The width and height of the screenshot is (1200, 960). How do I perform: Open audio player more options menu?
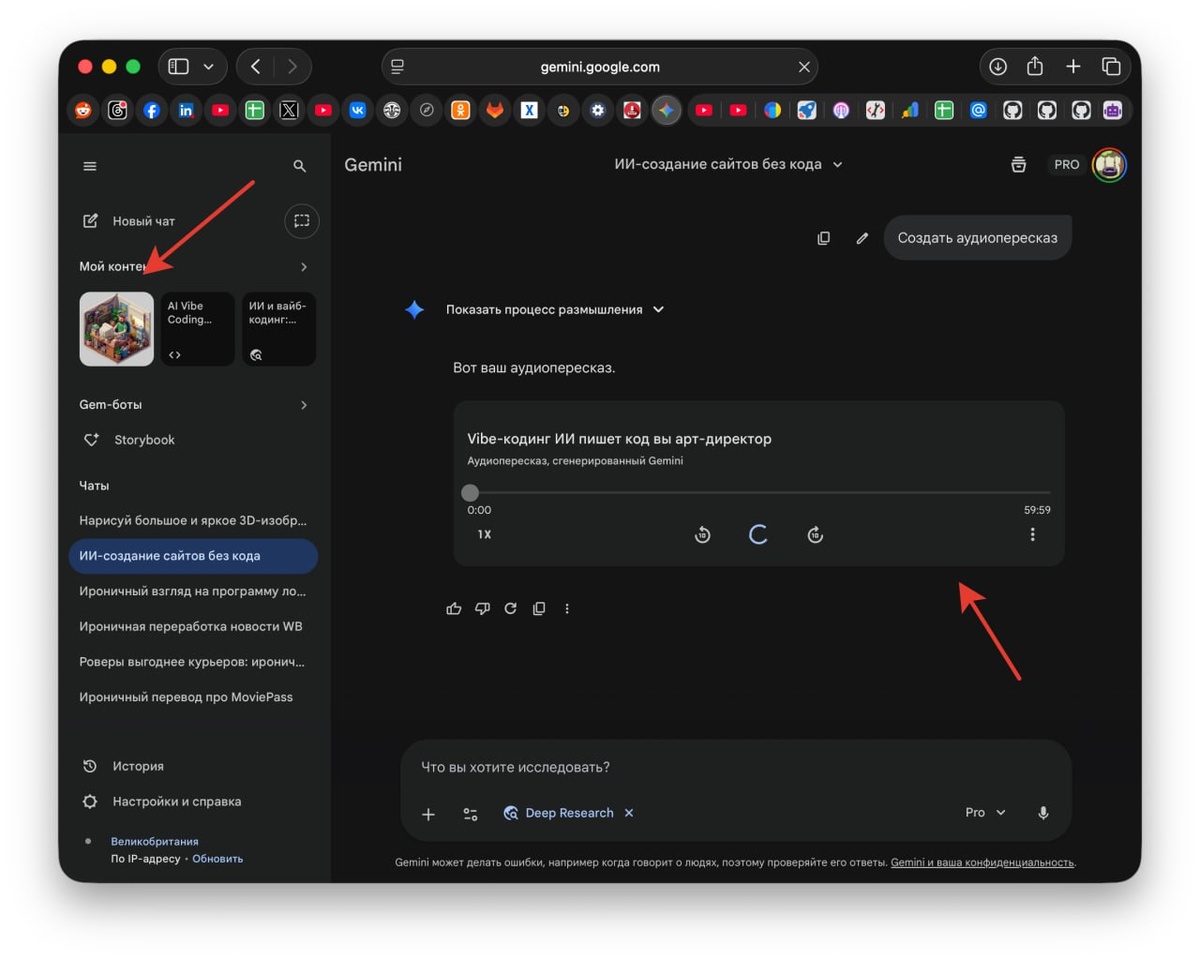(1033, 535)
